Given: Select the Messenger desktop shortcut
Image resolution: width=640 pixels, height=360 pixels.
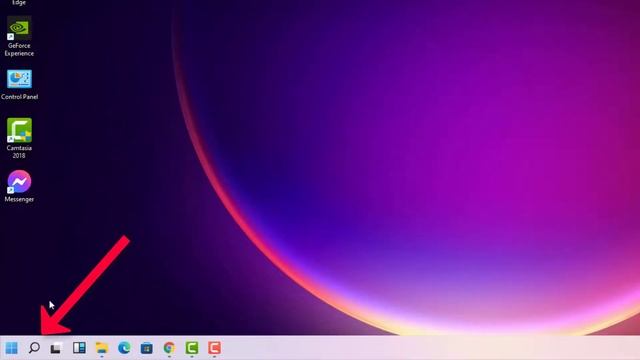Looking at the screenshot, I should (19, 187).
